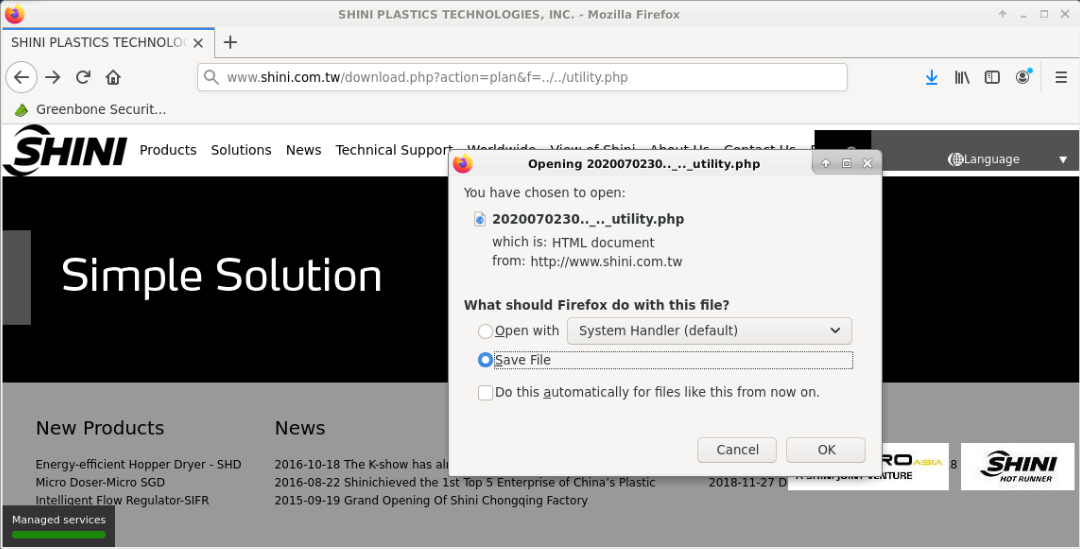The width and height of the screenshot is (1080, 549).
Task: Open Energy-efficient Hopper Dryer - SHD link
Action: point(138,464)
